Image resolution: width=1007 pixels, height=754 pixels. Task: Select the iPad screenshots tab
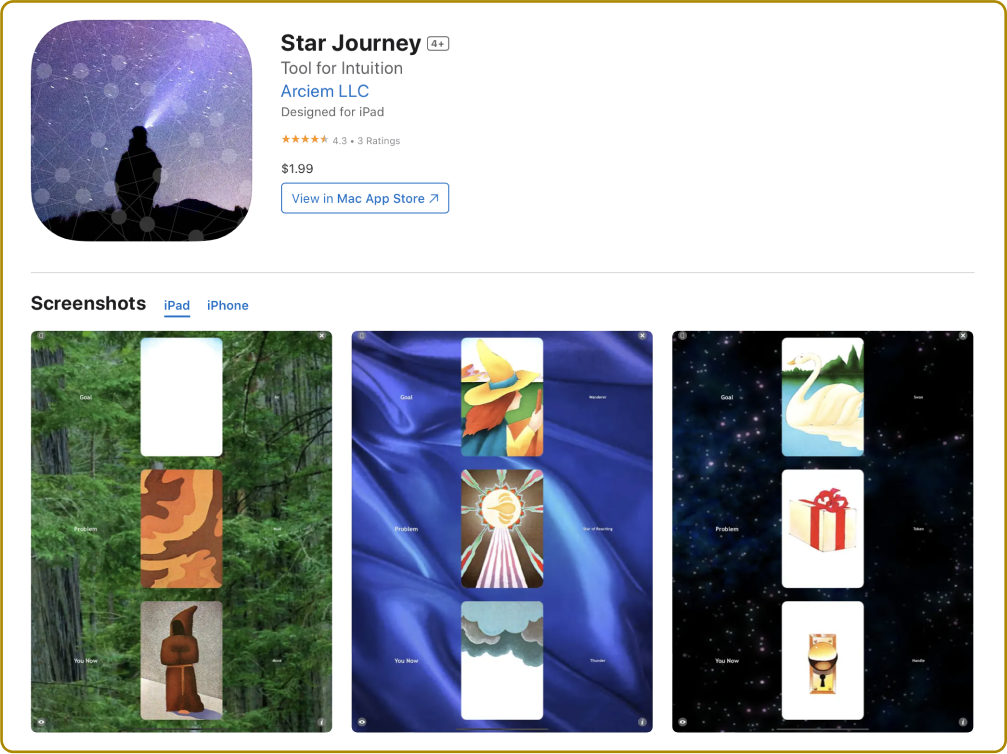(x=177, y=305)
